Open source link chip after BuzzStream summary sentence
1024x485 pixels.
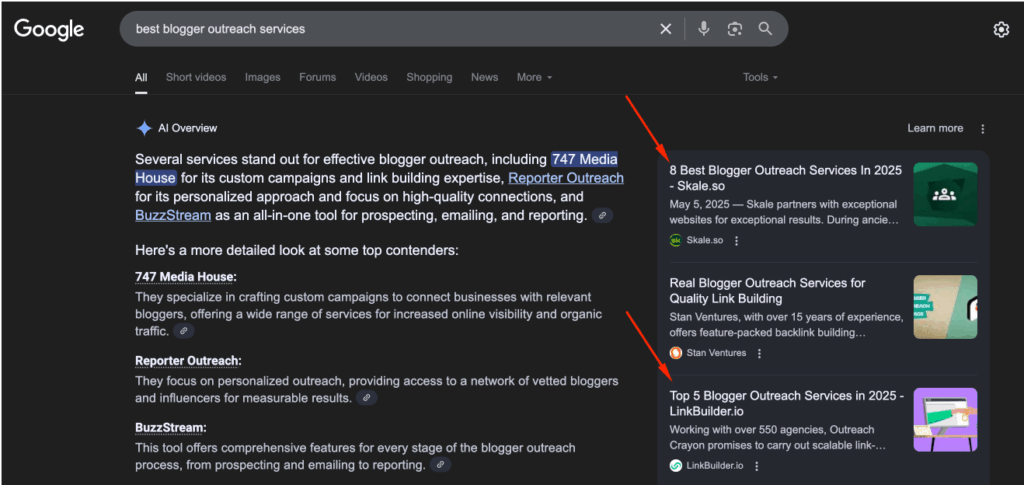602,215
